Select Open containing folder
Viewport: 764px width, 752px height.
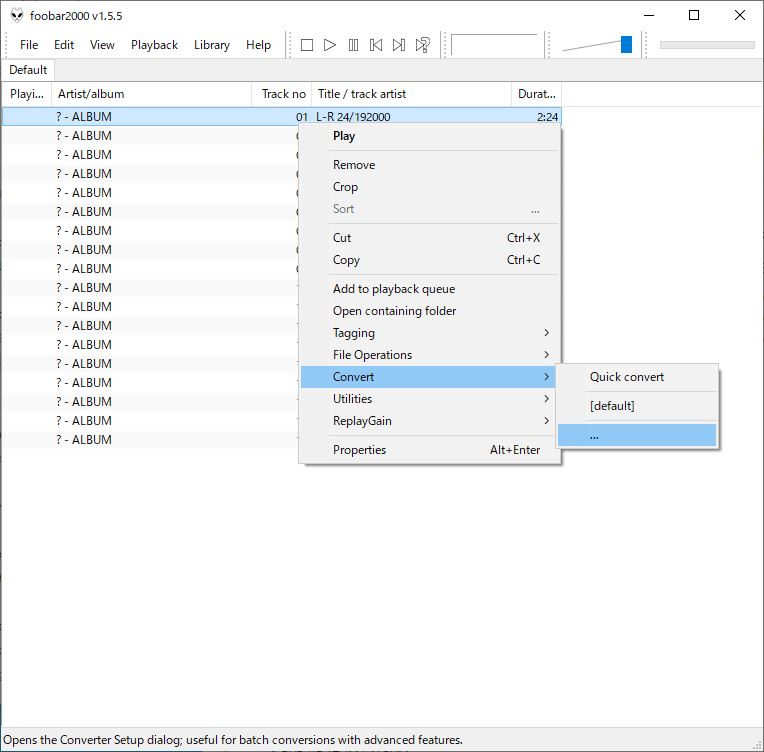430,310
